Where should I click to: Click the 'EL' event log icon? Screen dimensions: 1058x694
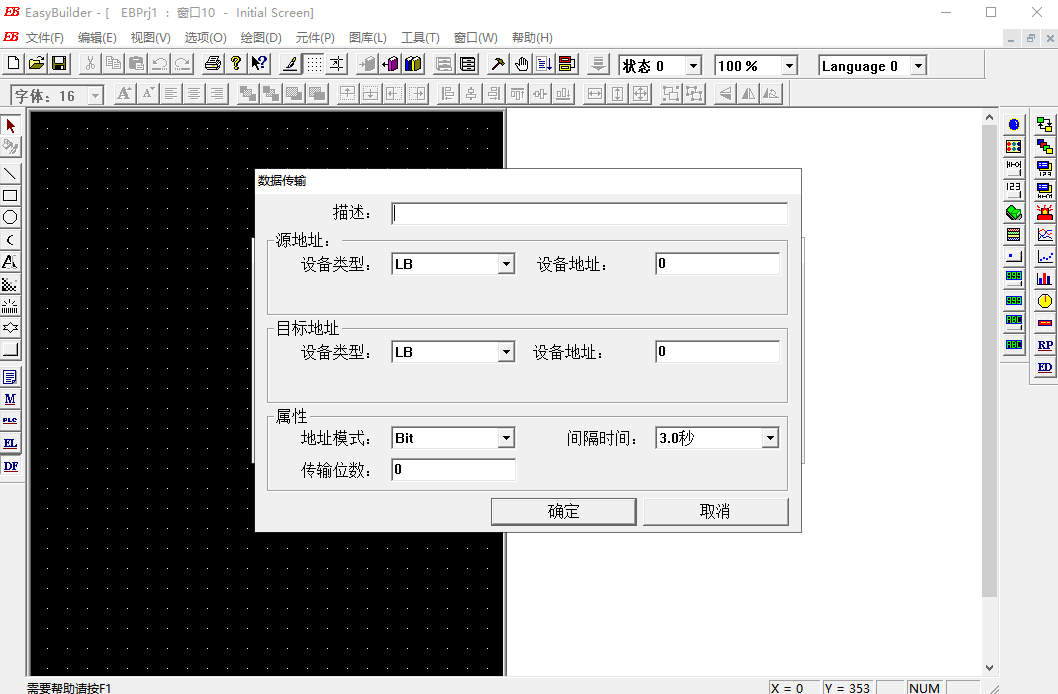coord(10,443)
